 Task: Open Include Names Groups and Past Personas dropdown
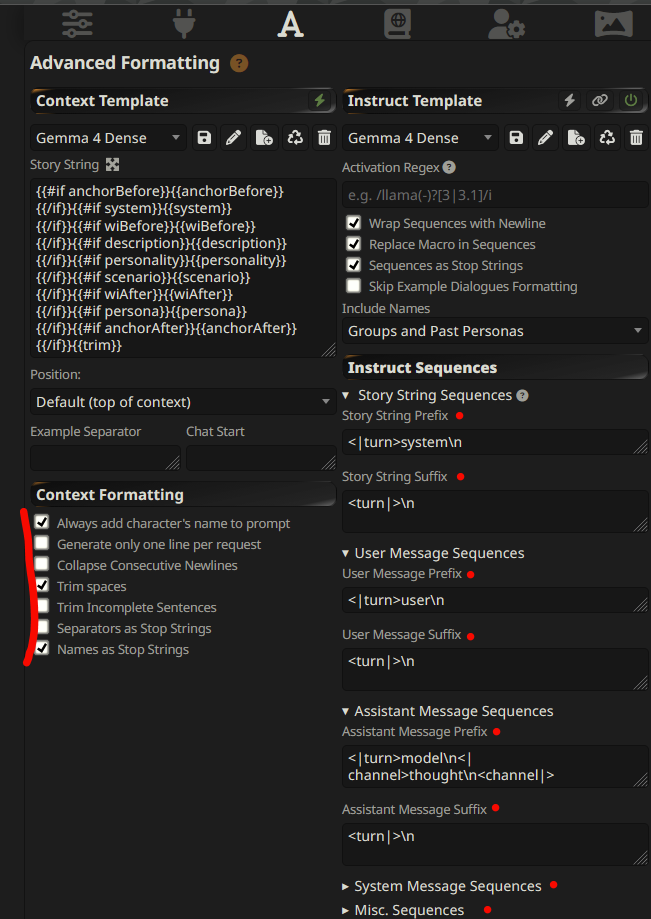pyautogui.click(x=495, y=331)
